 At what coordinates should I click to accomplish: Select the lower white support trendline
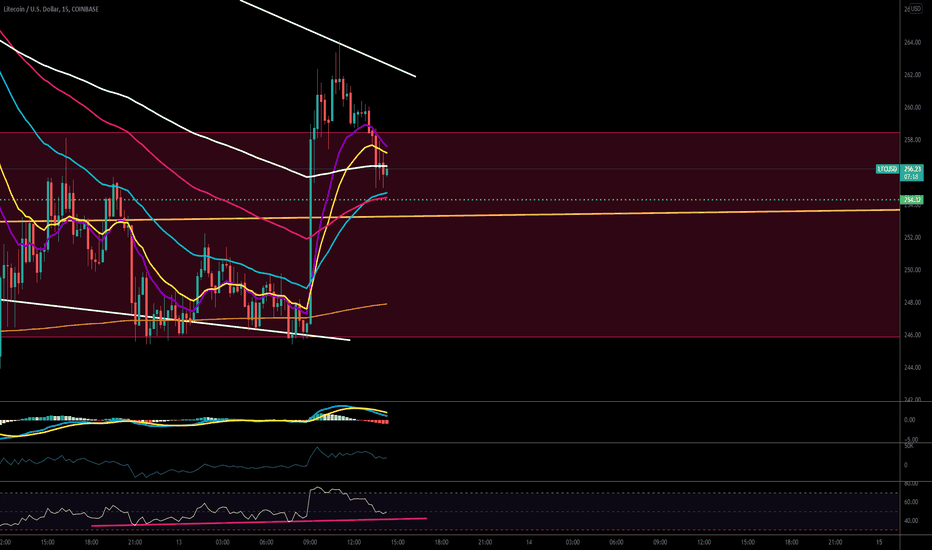[175, 320]
